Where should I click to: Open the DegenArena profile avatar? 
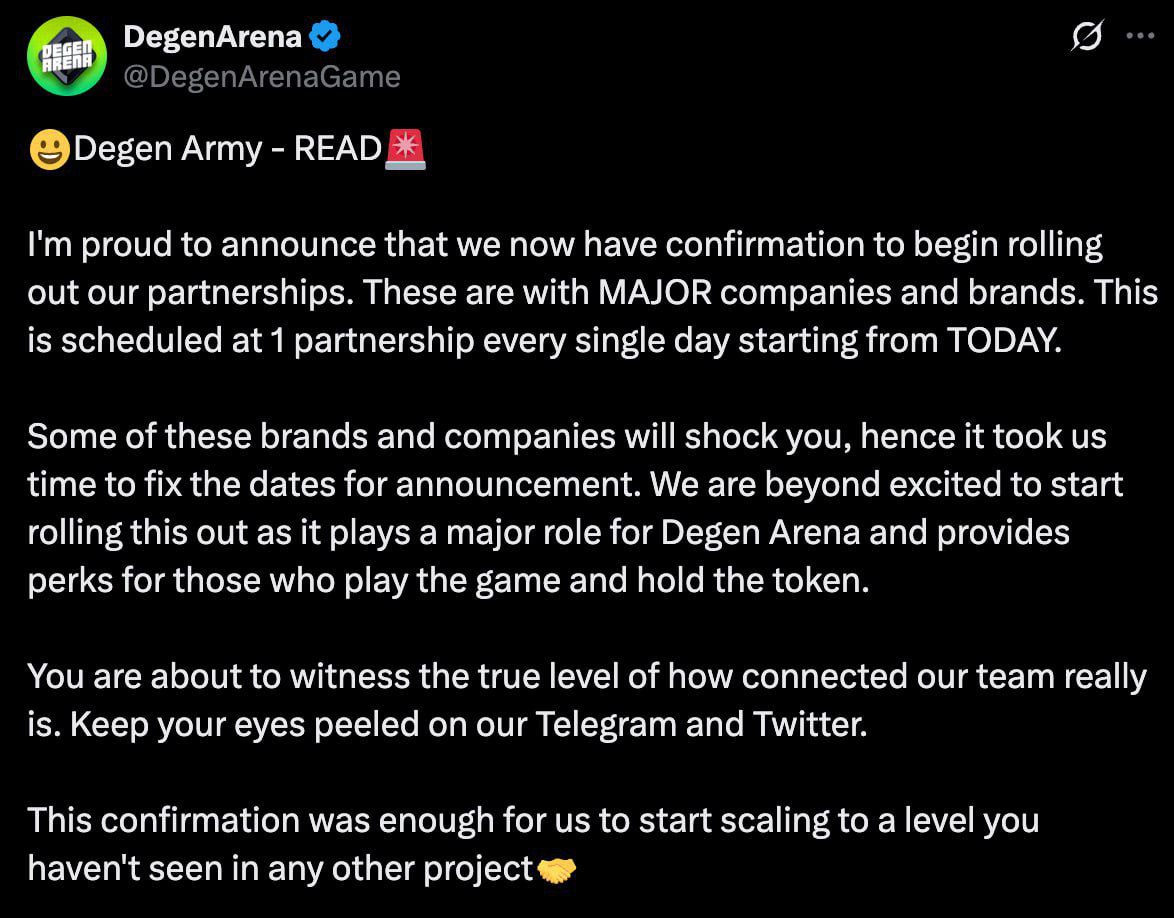coord(67,56)
